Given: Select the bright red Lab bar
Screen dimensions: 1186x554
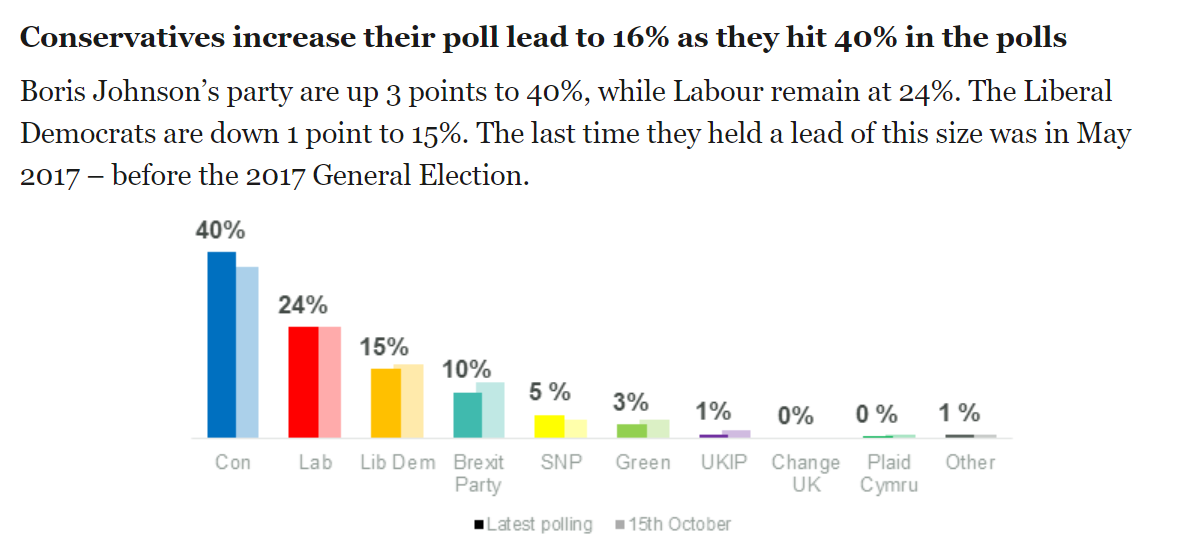Looking at the screenshot, I should [303, 382].
